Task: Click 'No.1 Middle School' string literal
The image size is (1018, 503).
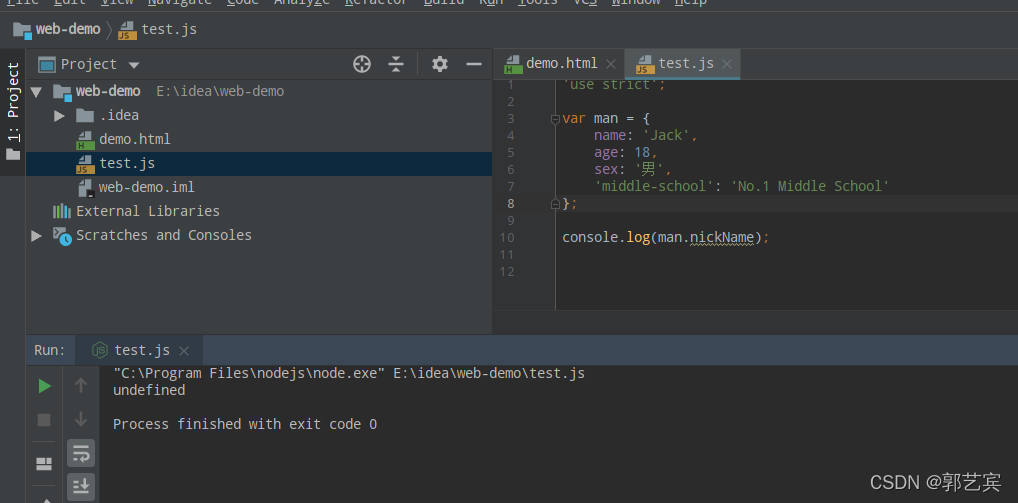Action: pos(810,186)
